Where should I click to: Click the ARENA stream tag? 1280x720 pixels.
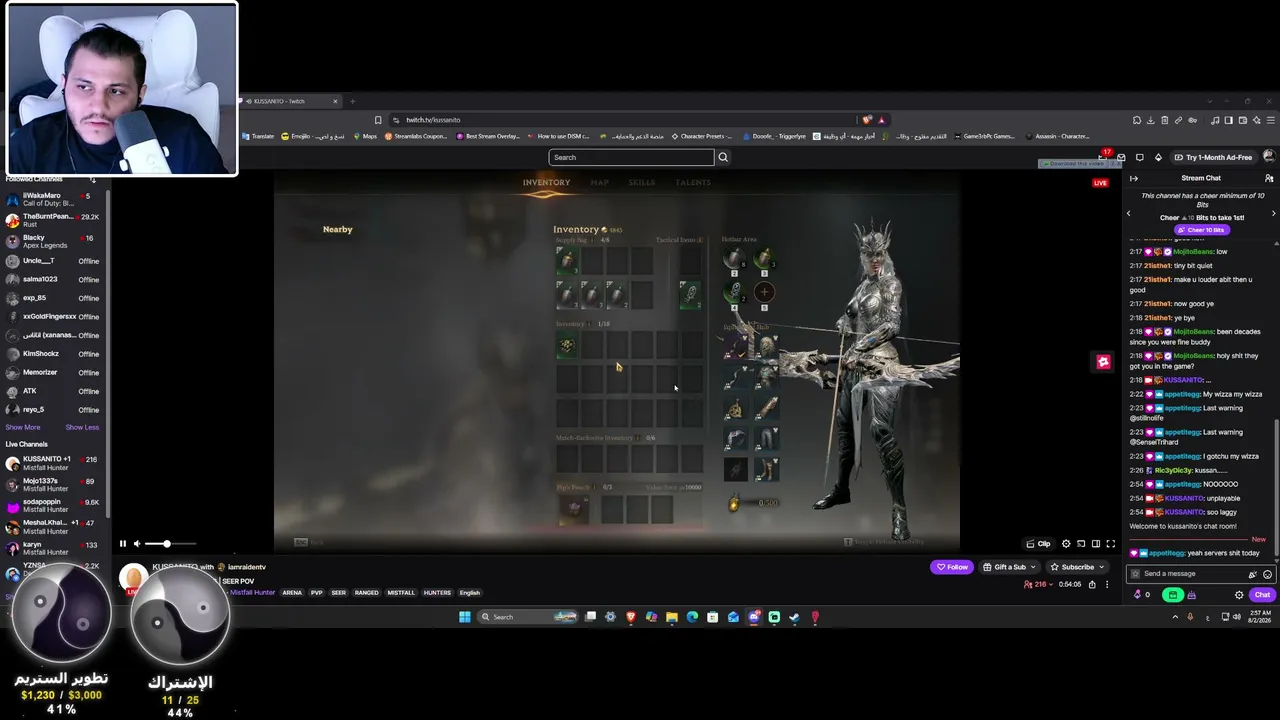pyautogui.click(x=292, y=593)
